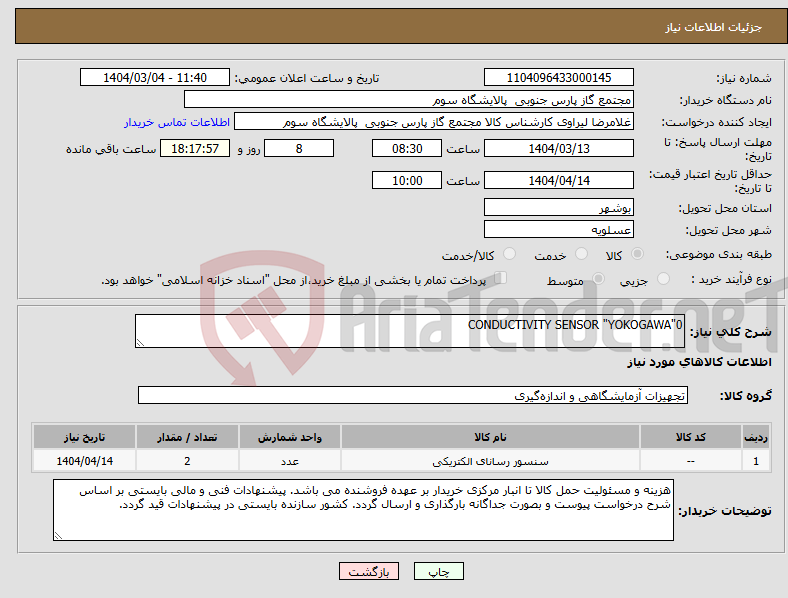Click the remaining days field showing 8
Image resolution: width=788 pixels, height=598 pixels.
pos(299,148)
